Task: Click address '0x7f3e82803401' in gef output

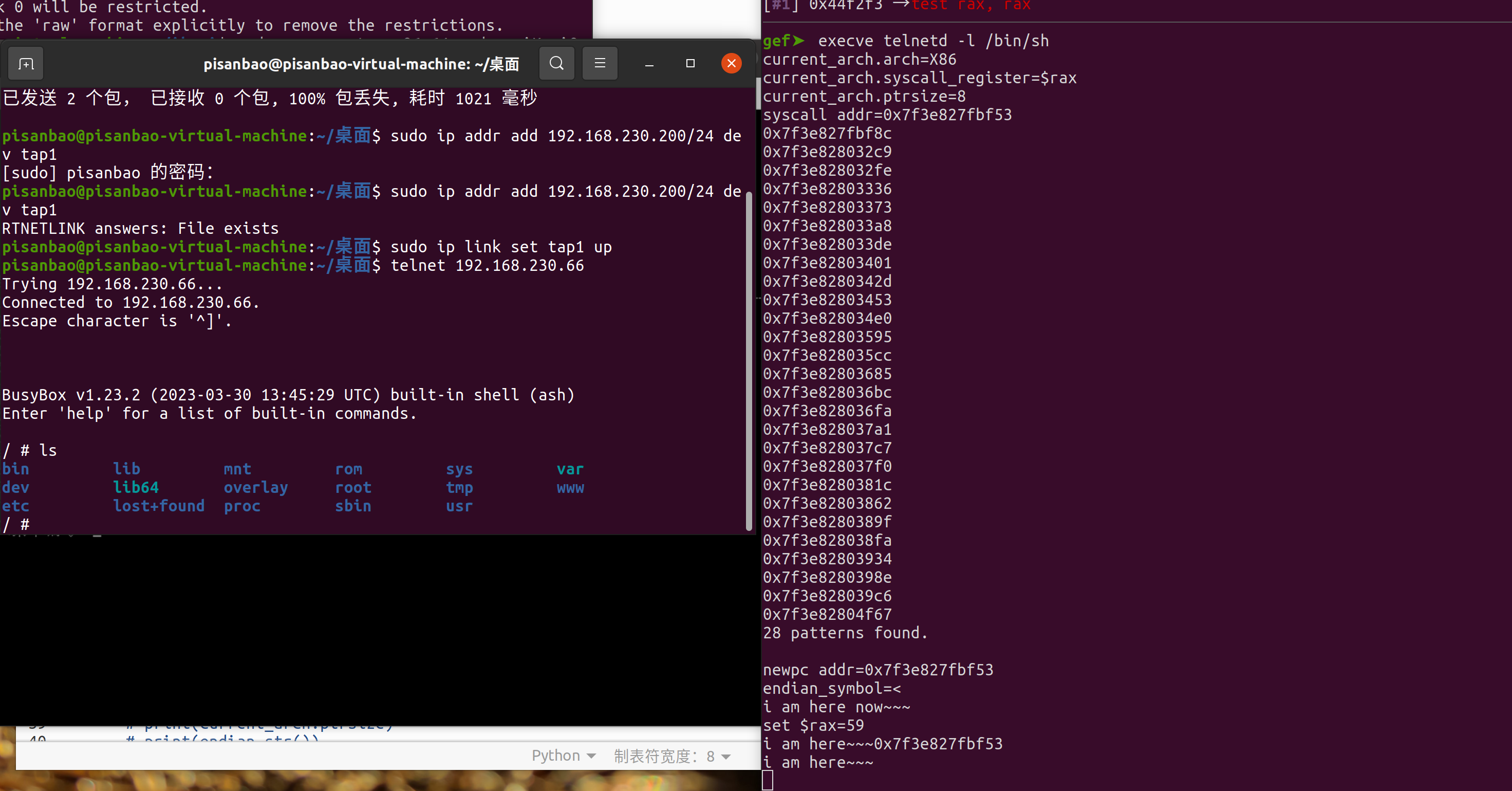Action: (827, 263)
